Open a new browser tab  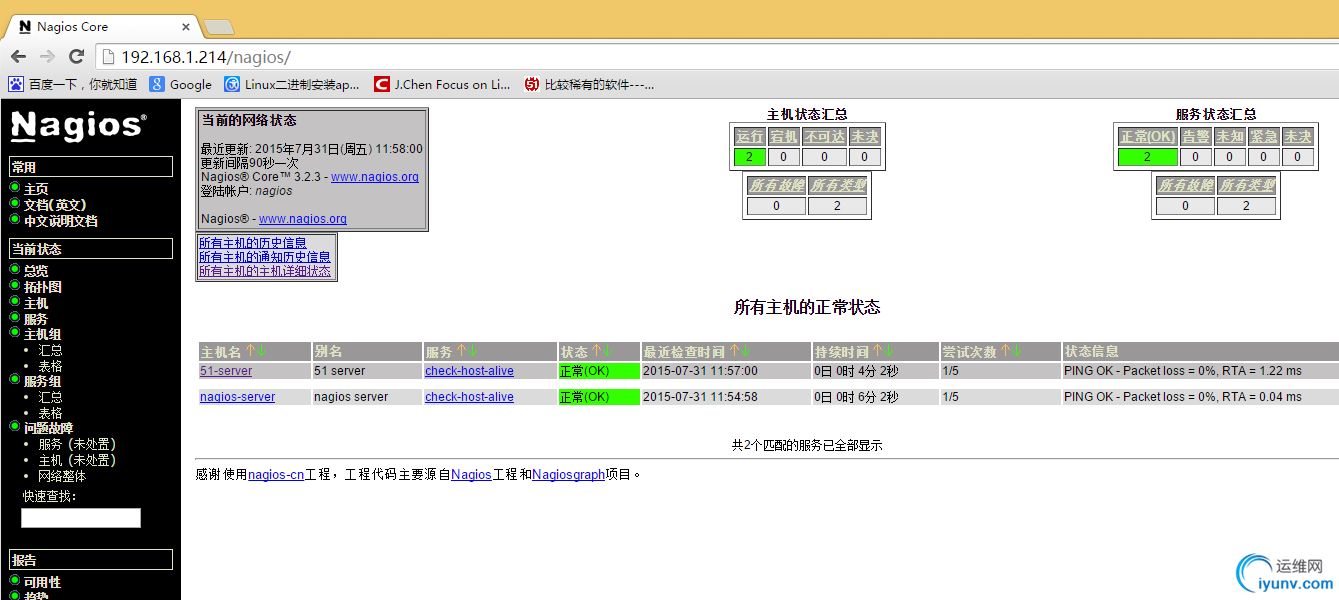218,27
